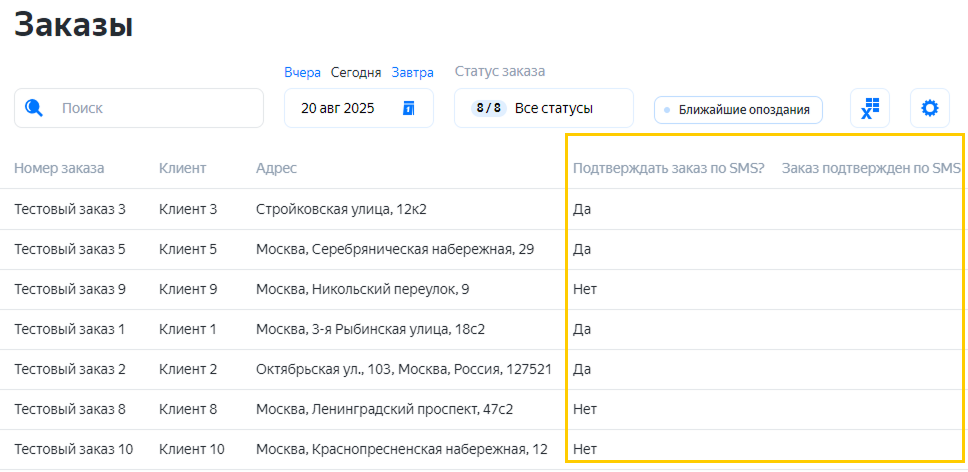Open the calendar date picker icon
The image size is (968, 472).
coord(408,108)
